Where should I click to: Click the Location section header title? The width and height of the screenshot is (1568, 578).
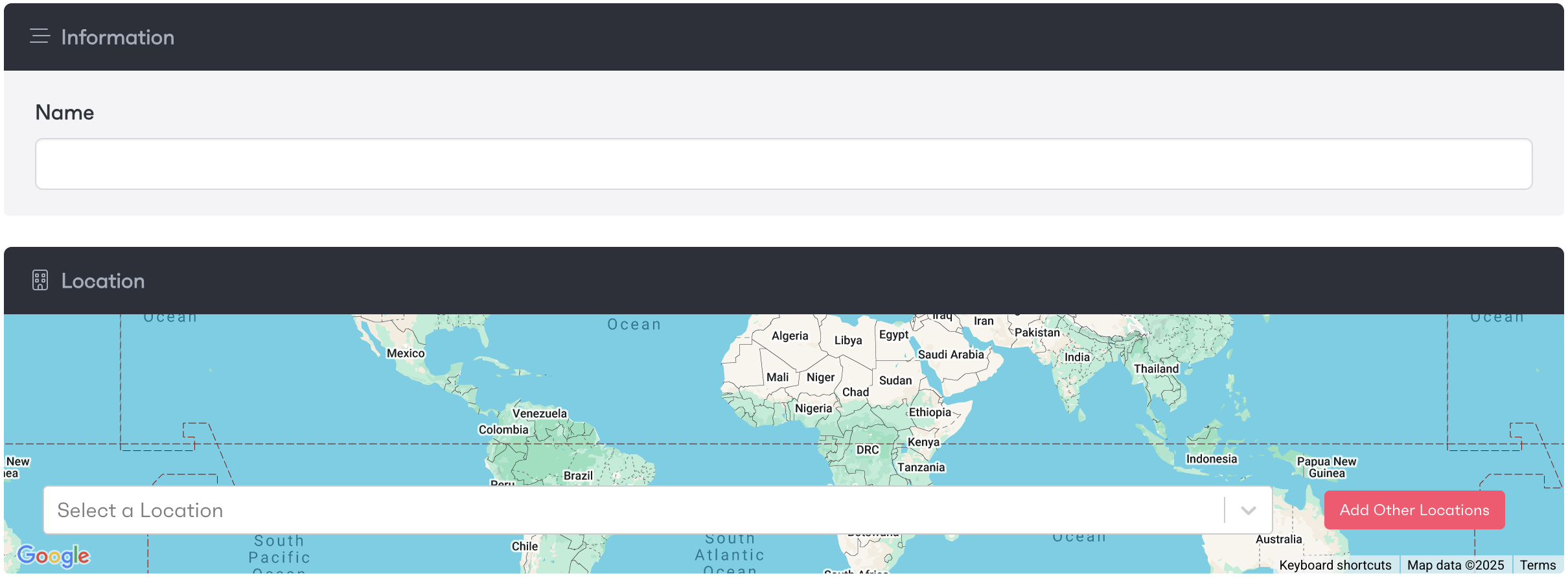click(103, 281)
